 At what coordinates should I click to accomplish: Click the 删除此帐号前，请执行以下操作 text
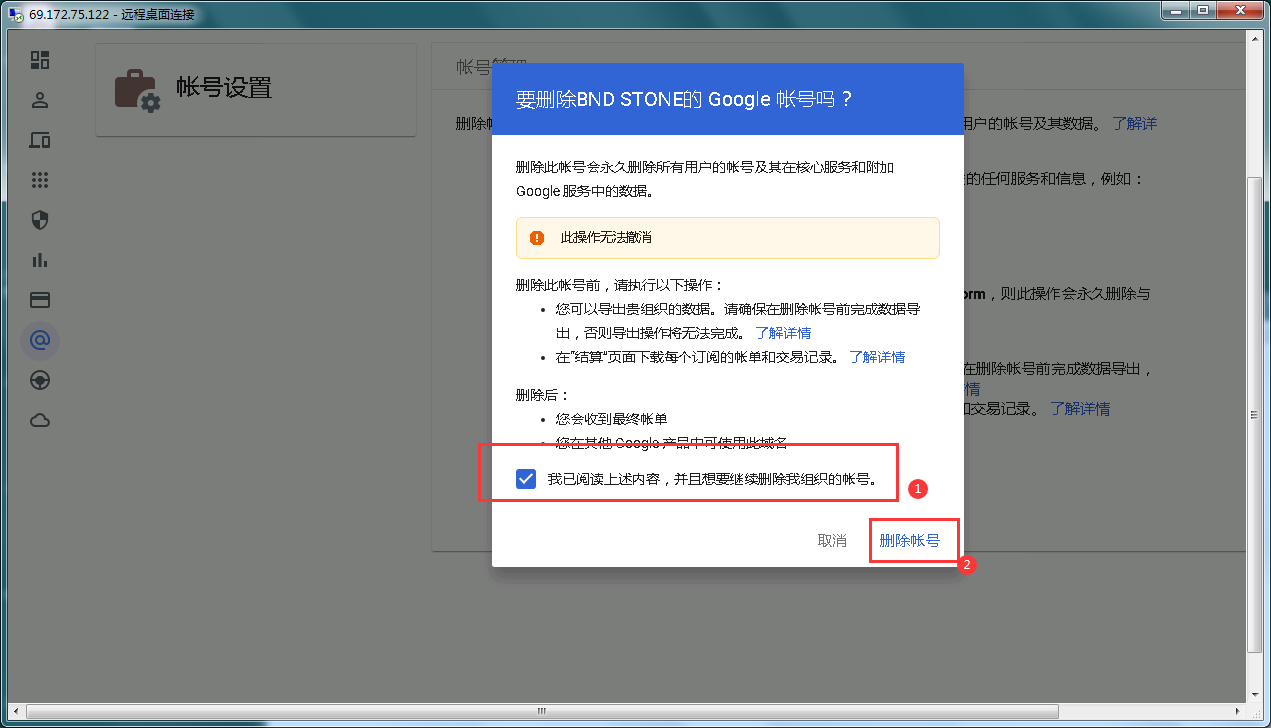pyautogui.click(x=619, y=285)
